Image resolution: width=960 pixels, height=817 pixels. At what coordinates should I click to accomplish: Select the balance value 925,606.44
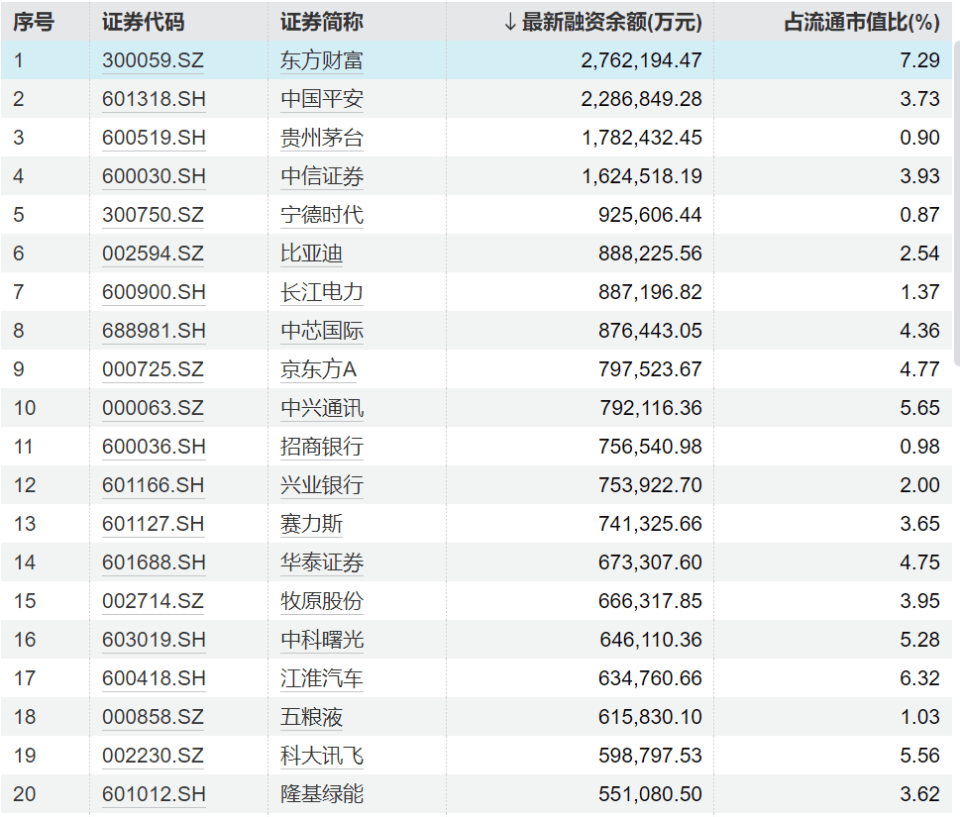click(x=650, y=214)
